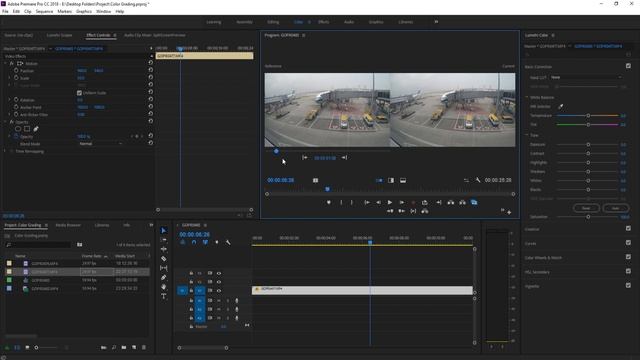Viewport: 640px width, 360px height.
Task: Click the WB Selector eyedropper
Action: [x=561, y=107]
